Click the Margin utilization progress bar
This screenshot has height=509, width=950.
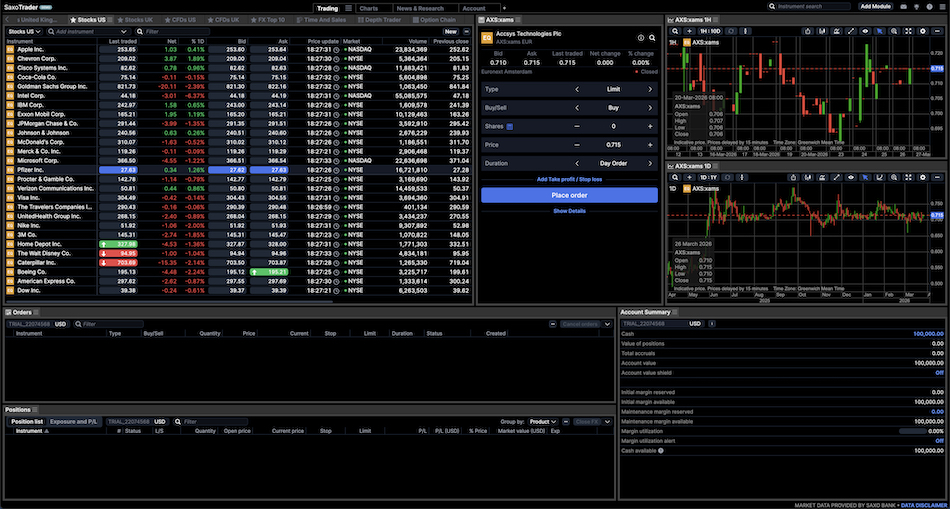915,431
